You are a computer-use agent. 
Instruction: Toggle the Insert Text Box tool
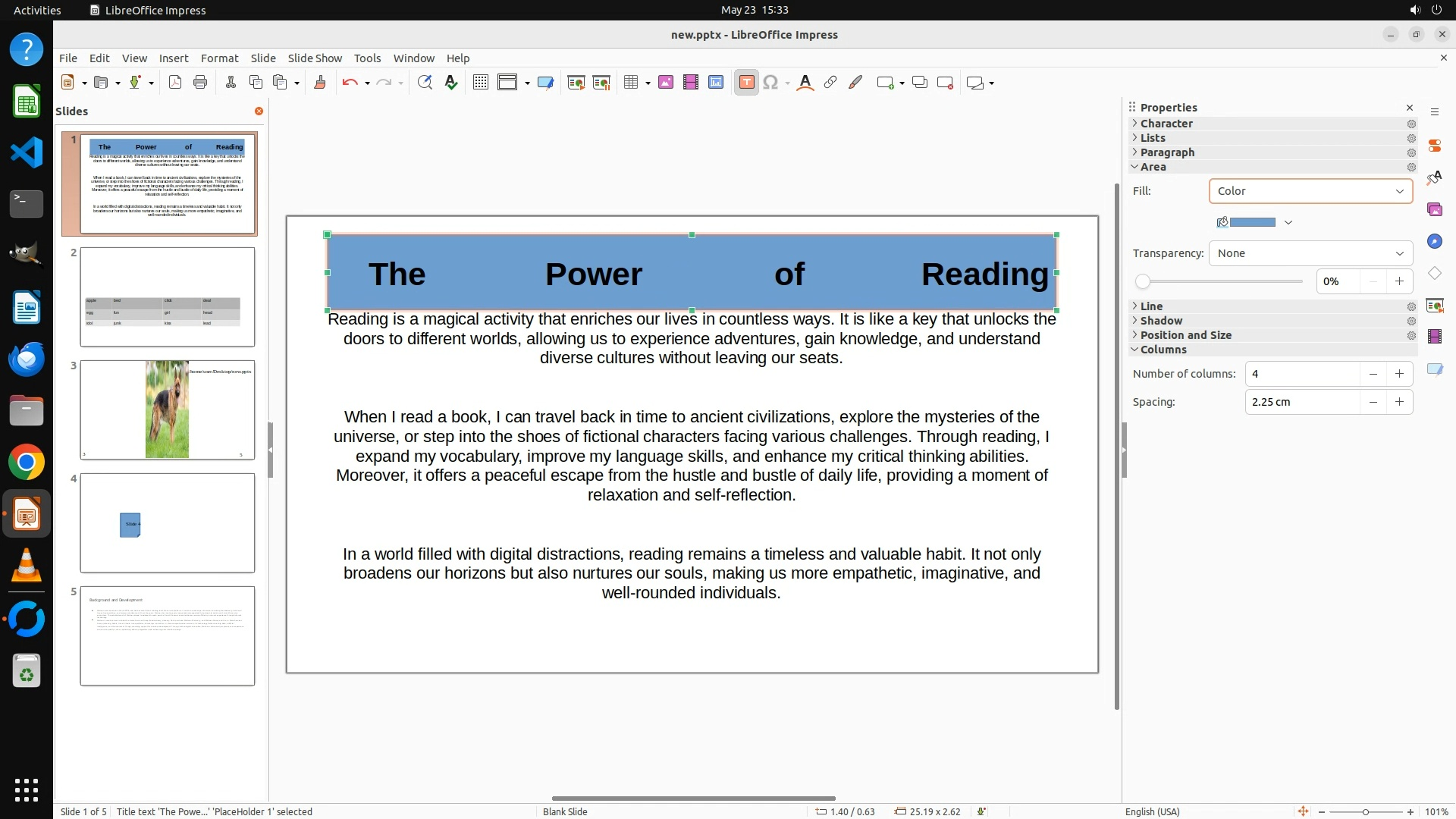(746, 83)
